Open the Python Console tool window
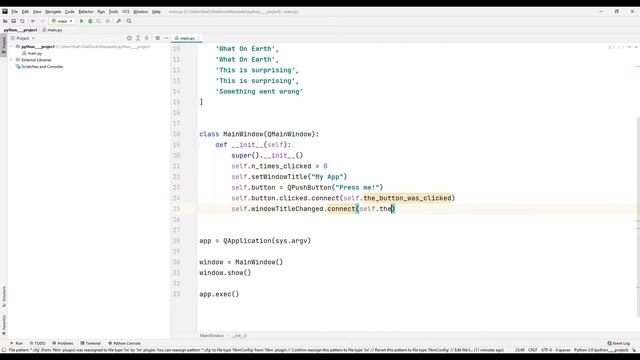The image size is (640, 360). click(124, 343)
